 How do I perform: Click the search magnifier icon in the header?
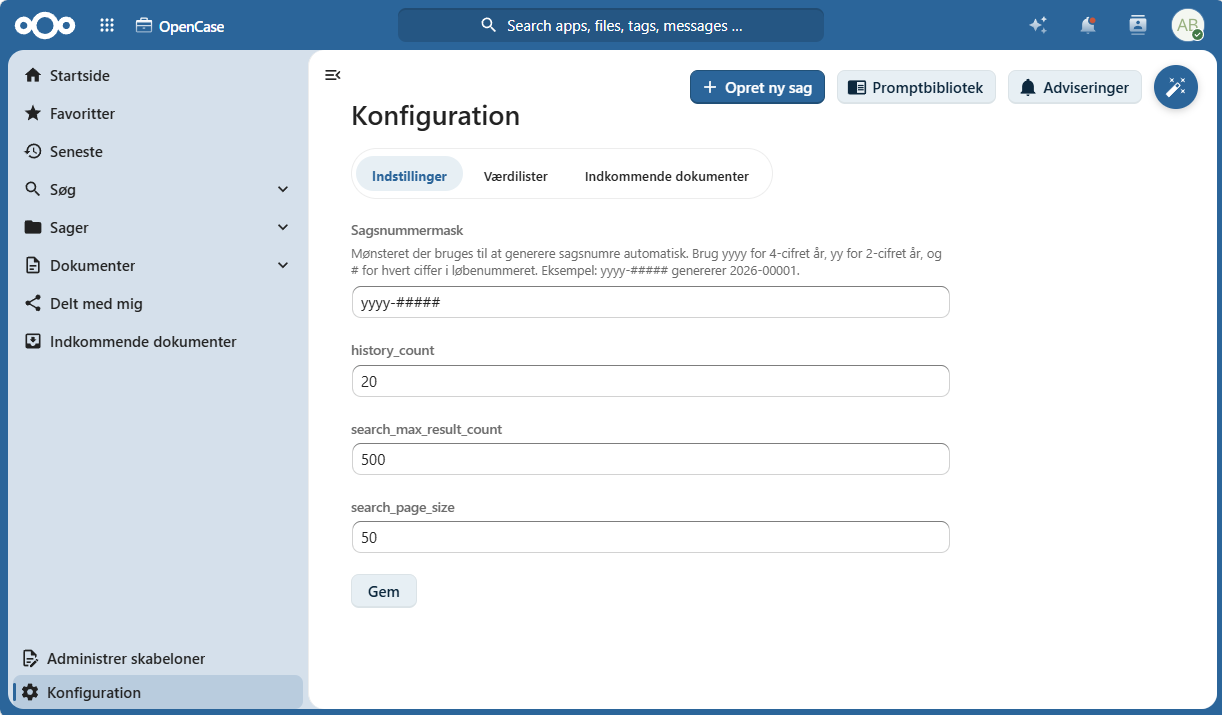(489, 25)
